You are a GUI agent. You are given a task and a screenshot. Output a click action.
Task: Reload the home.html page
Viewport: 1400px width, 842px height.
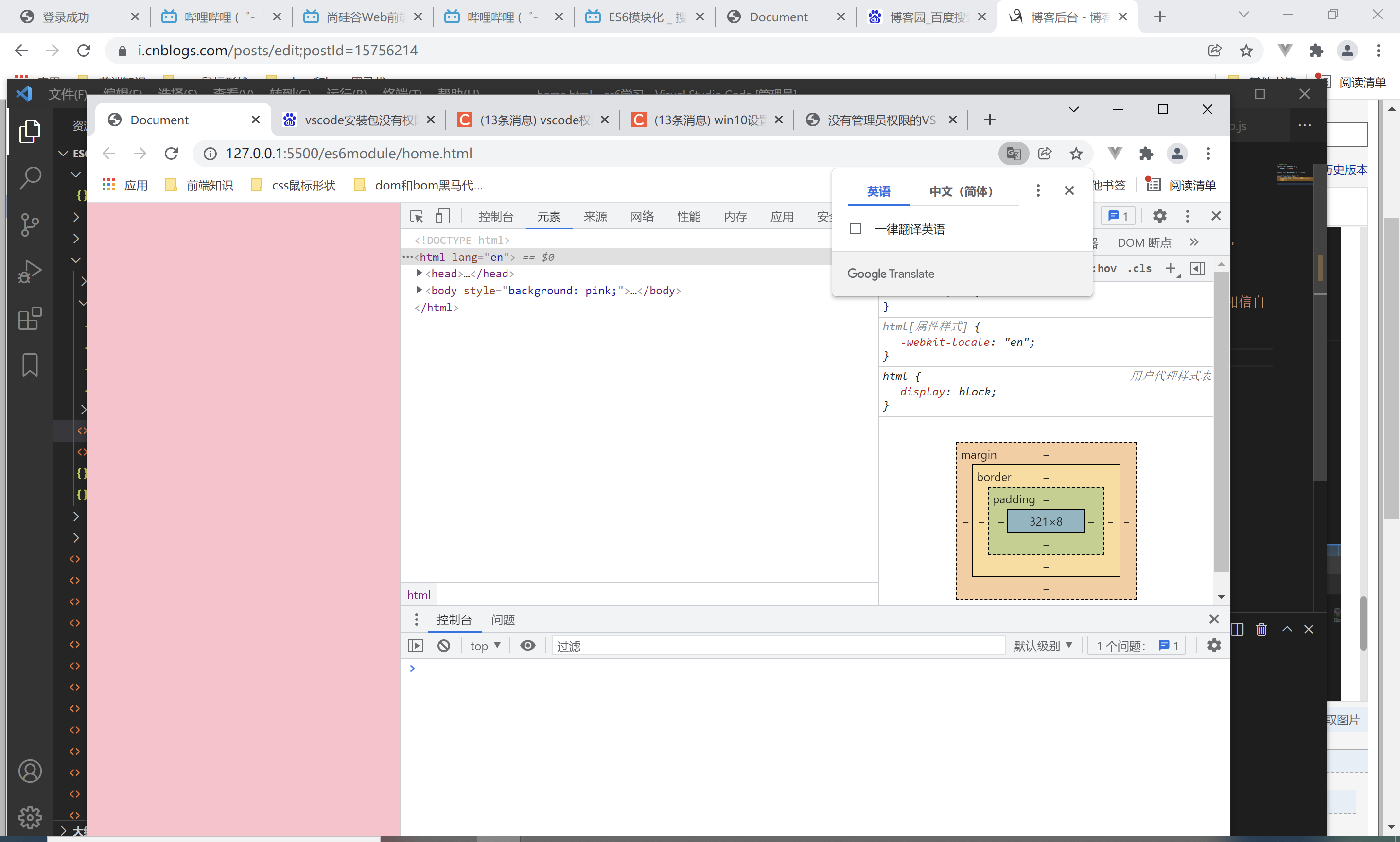pos(172,153)
